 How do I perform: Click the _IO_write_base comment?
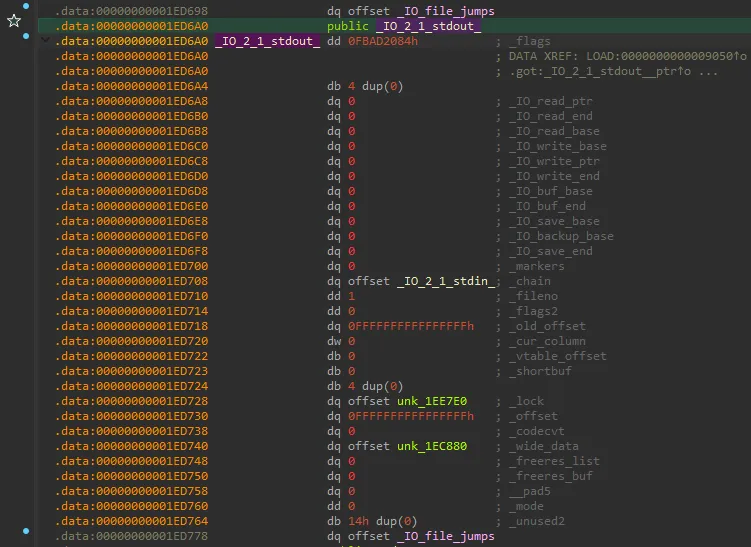pyautogui.click(x=558, y=146)
